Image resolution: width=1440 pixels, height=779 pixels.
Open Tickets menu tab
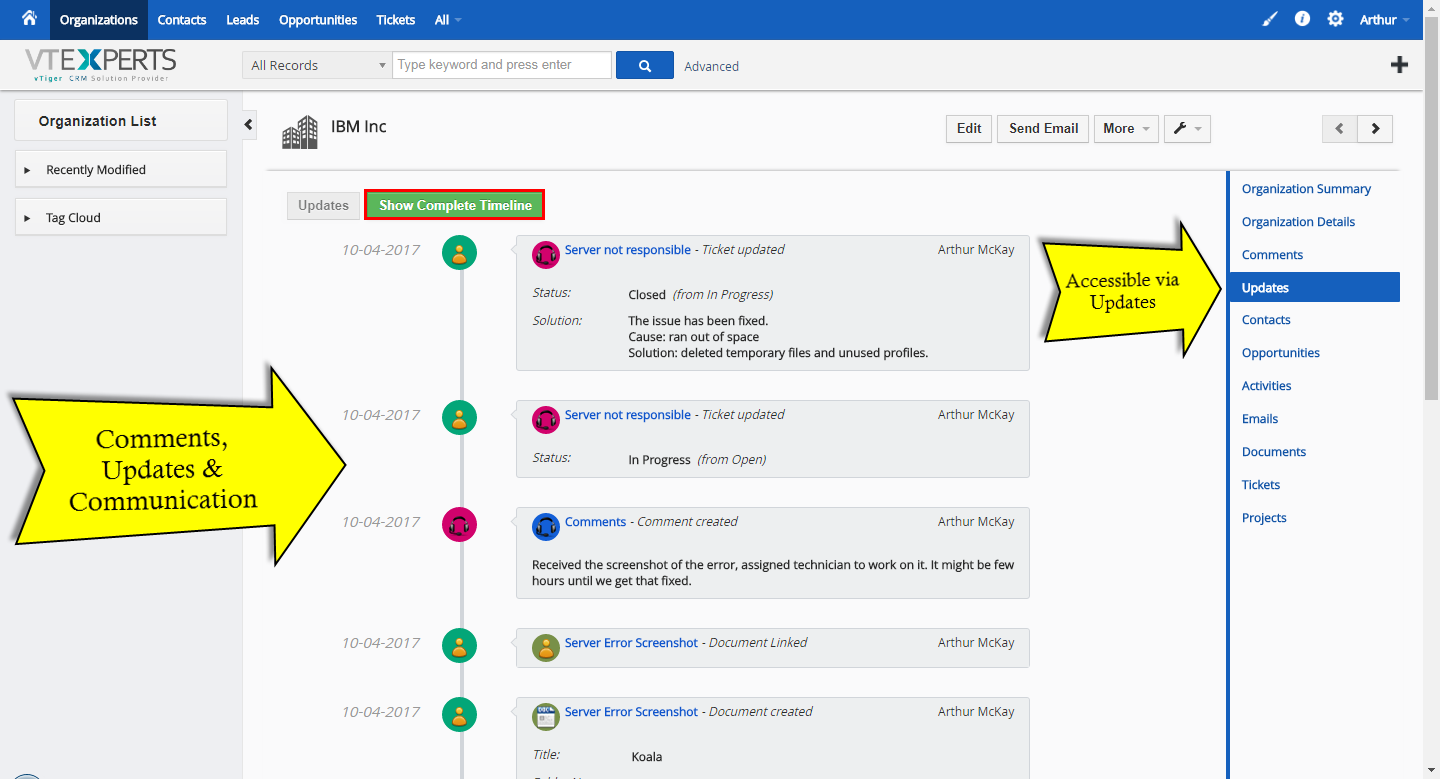(395, 20)
